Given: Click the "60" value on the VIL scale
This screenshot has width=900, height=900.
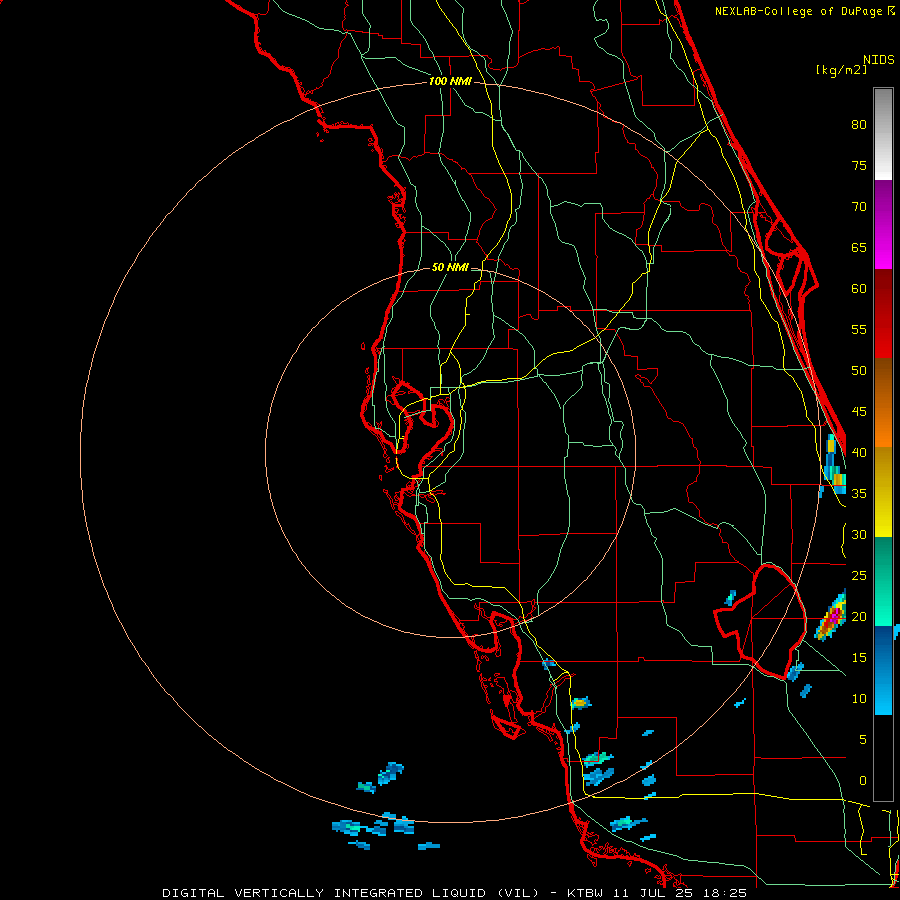Looking at the screenshot, I should click(859, 289).
